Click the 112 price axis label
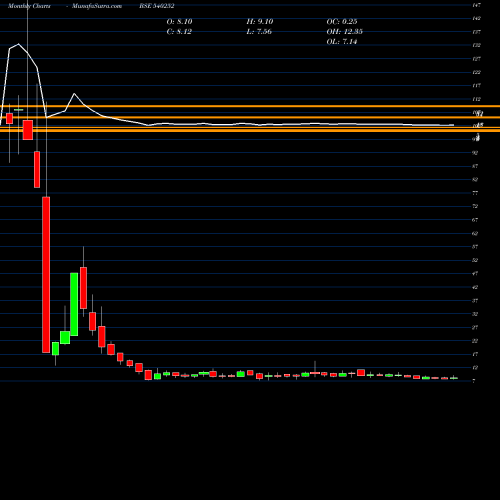The width and height of the screenshot is (500, 500). (x=476, y=99)
